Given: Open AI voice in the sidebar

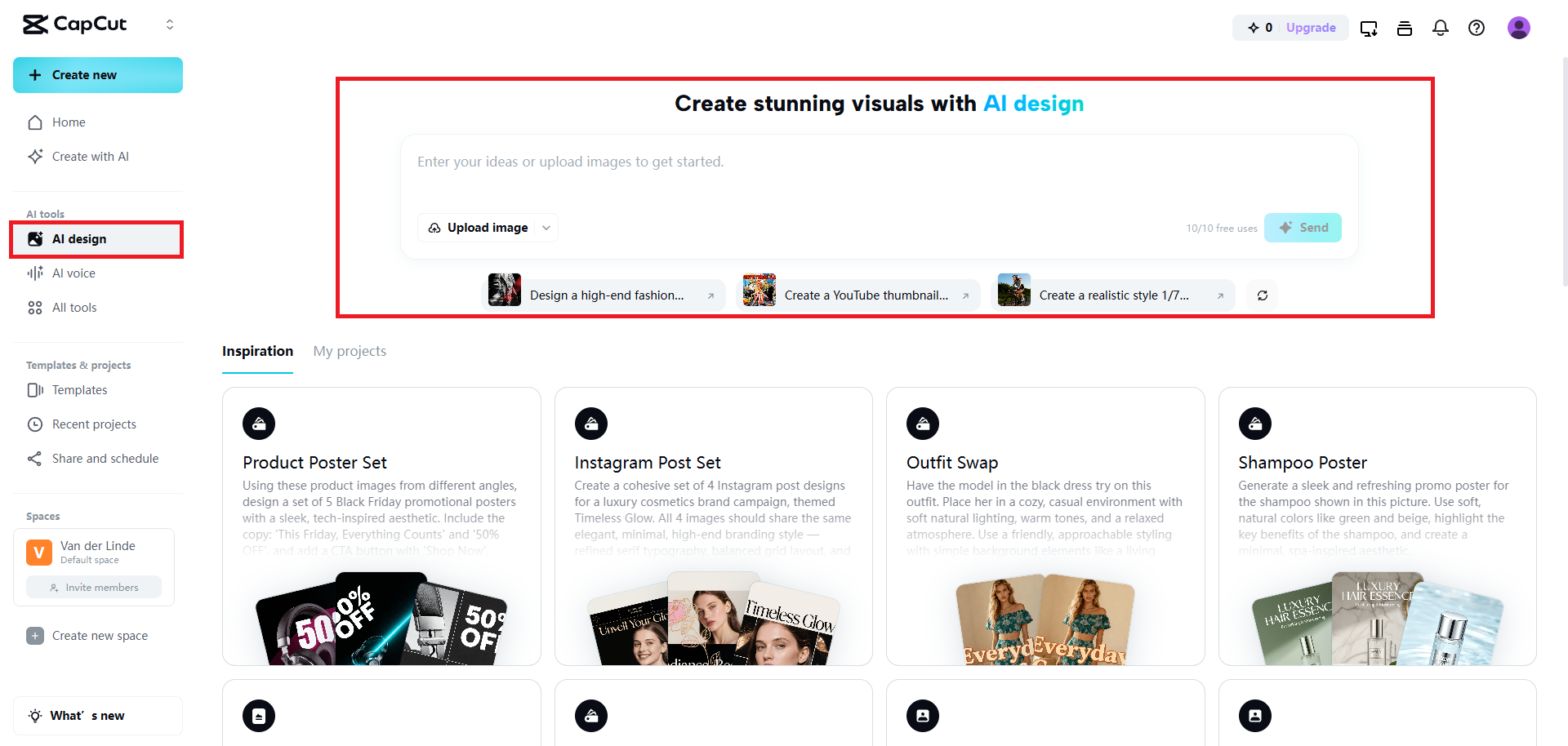Looking at the screenshot, I should [x=73, y=273].
